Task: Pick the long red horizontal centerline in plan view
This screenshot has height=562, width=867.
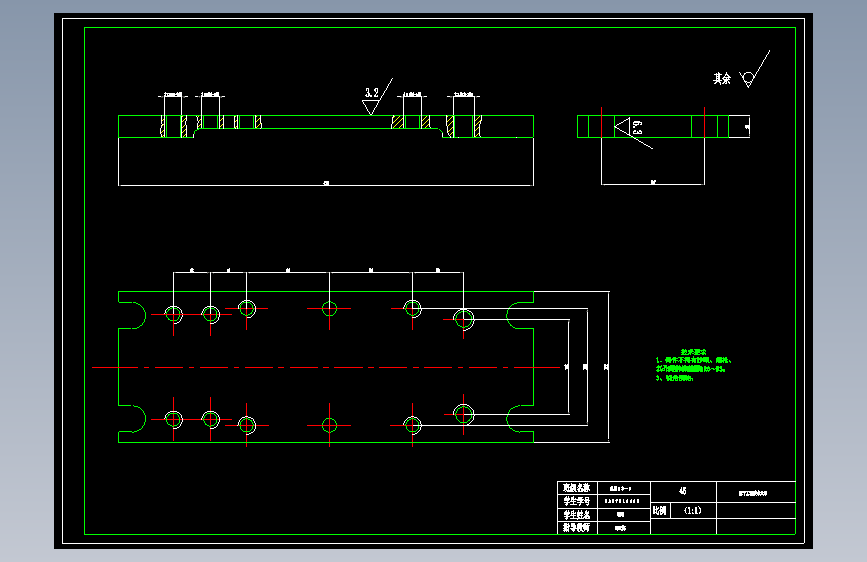Action: pyautogui.click(x=326, y=367)
